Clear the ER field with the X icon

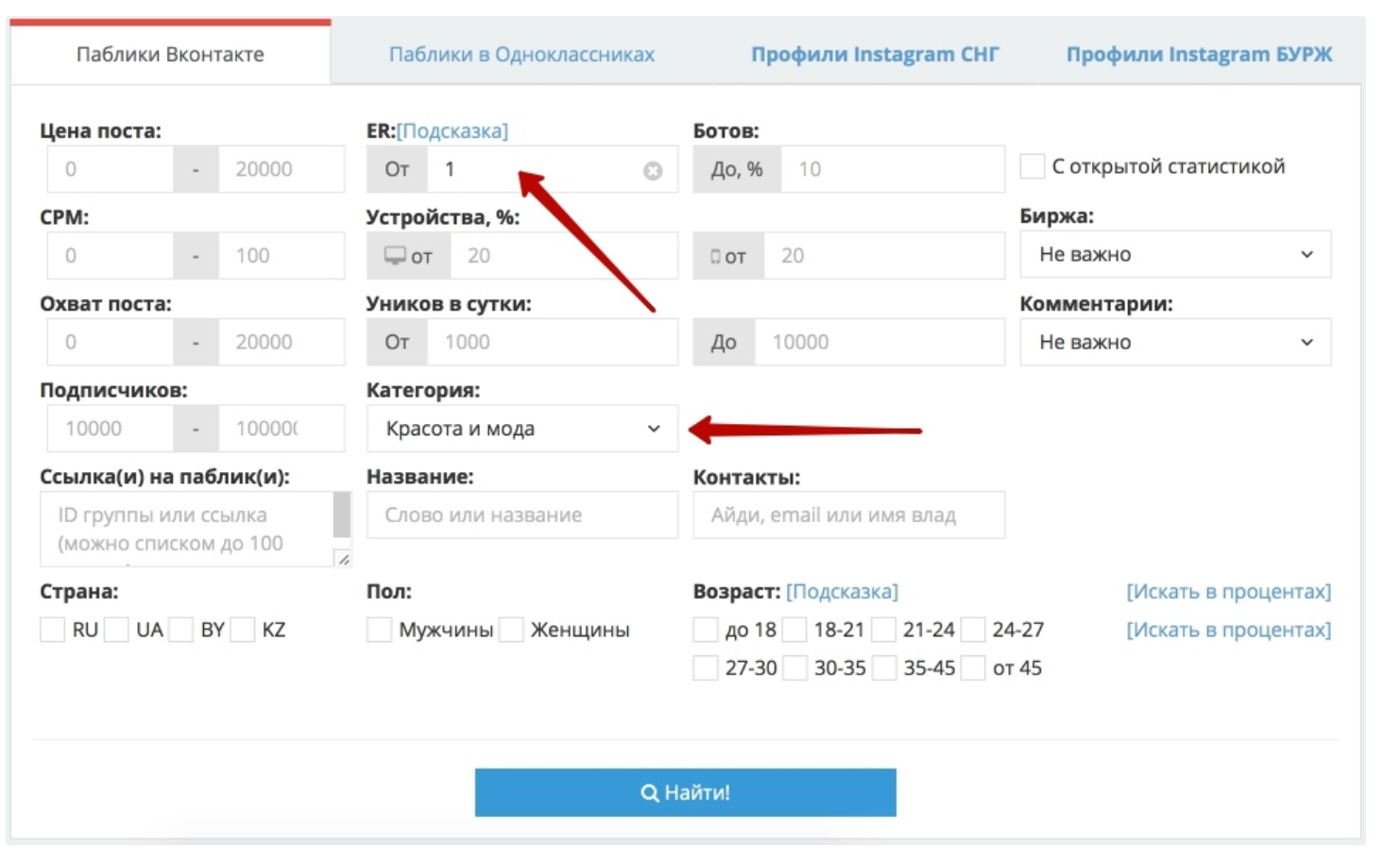tap(653, 171)
